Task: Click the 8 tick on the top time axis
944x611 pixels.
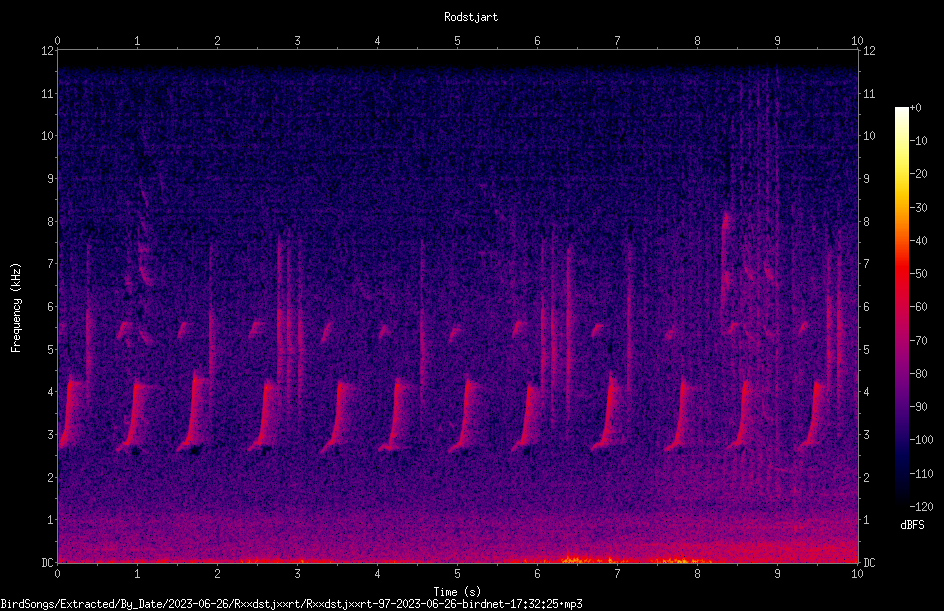Action: (697, 40)
